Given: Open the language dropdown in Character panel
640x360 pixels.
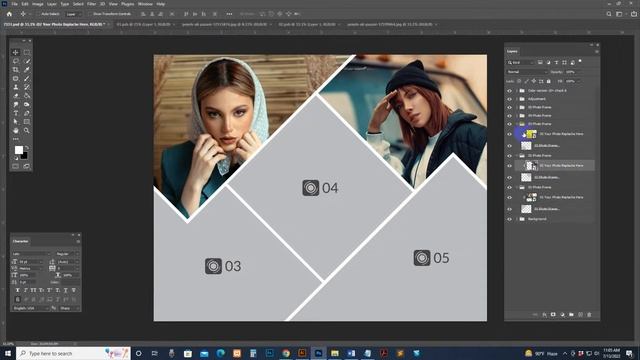Looking at the screenshot, I should pos(31,308).
